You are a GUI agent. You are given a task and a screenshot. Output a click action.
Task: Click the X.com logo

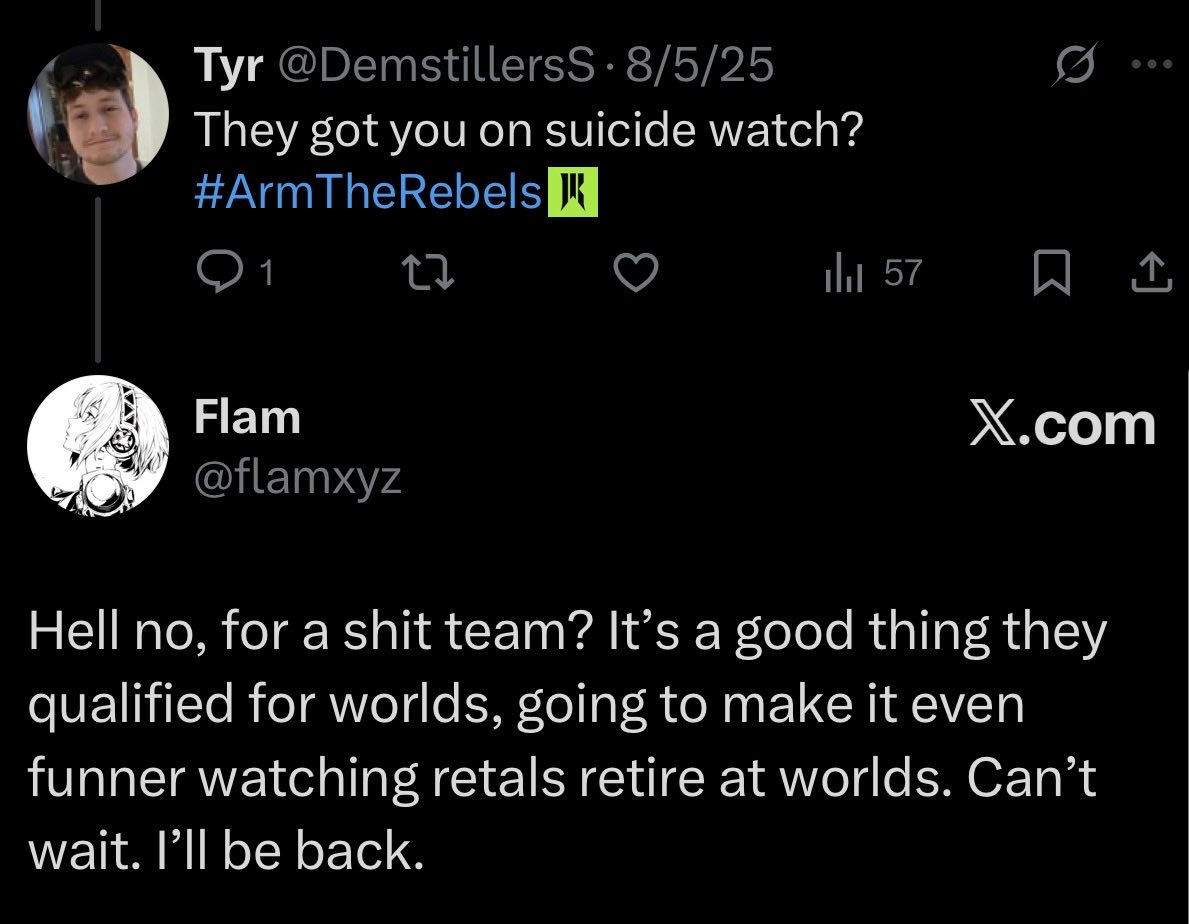click(x=1063, y=426)
